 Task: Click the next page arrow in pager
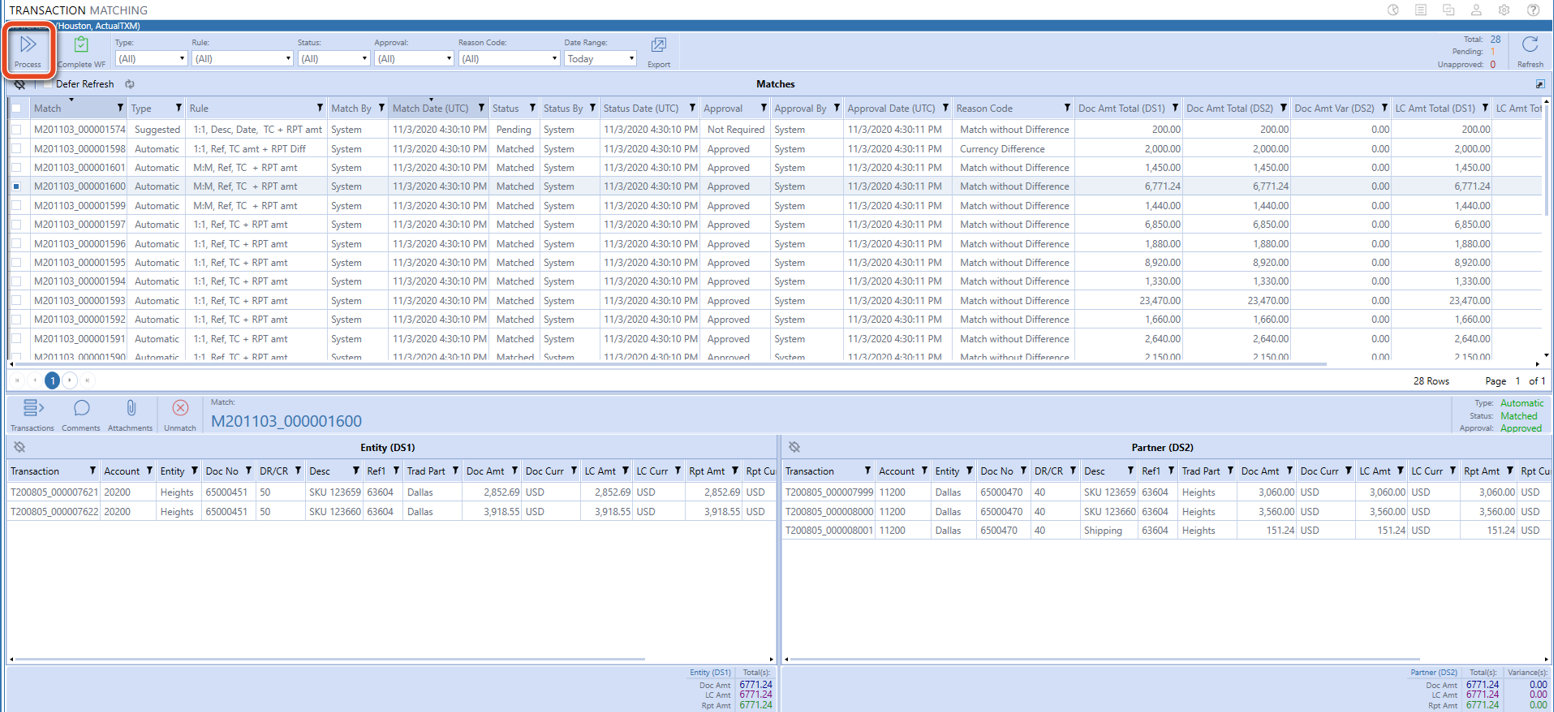coord(70,381)
